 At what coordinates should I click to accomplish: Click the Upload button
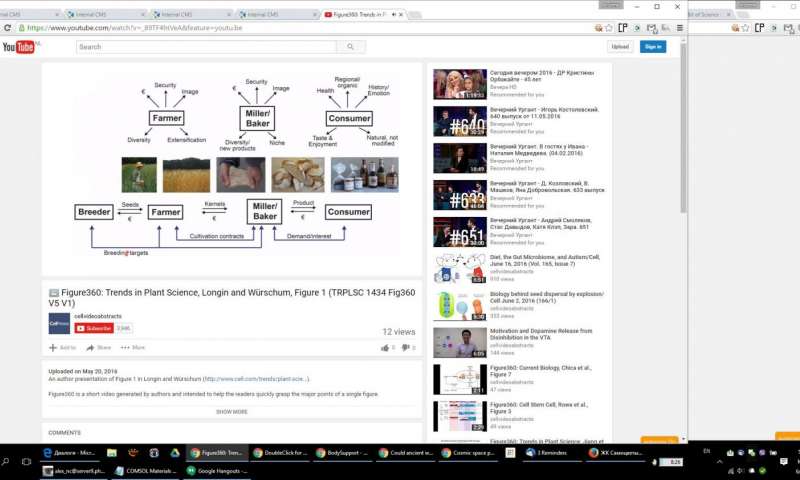pyautogui.click(x=620, y=47)
